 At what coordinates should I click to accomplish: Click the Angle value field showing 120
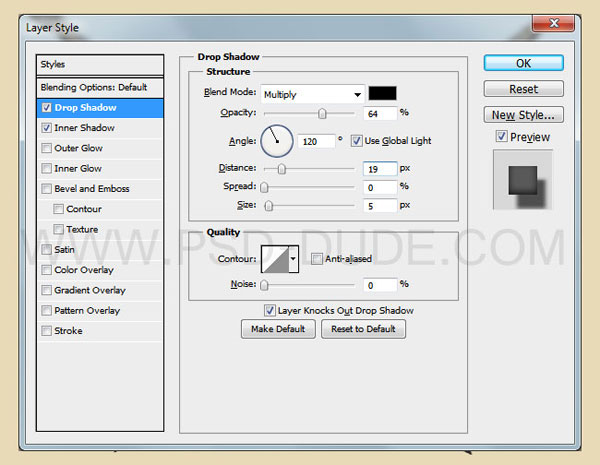pos(316,142)
